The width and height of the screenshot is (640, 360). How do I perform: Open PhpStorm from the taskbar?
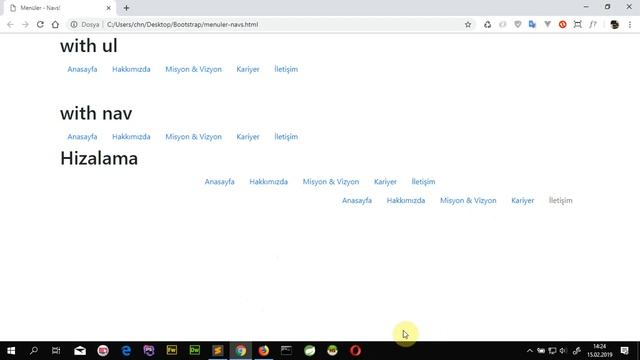click(x=149, y=351)
